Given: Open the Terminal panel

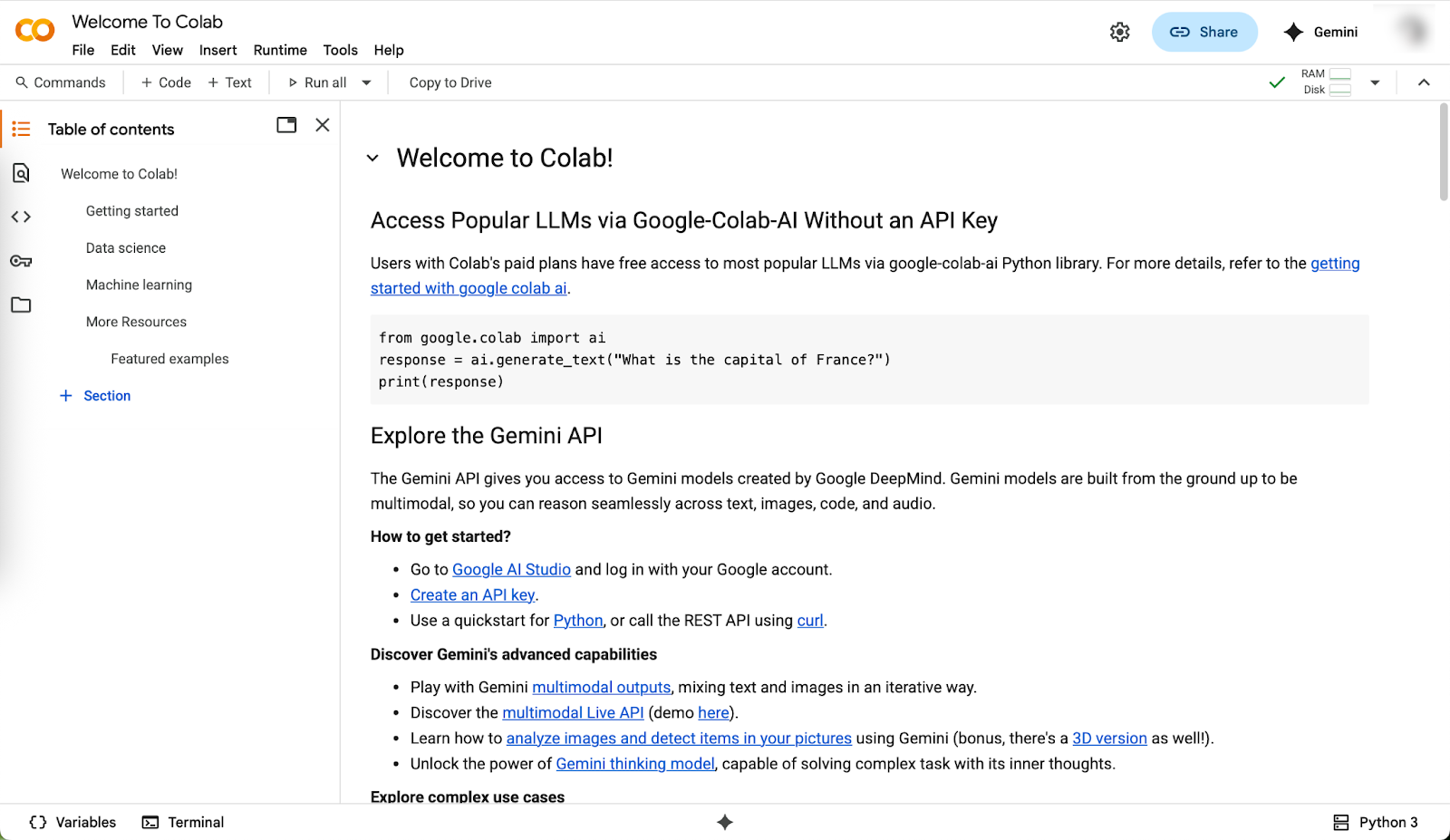Looking at the screenshot, I should pos(183,822).
